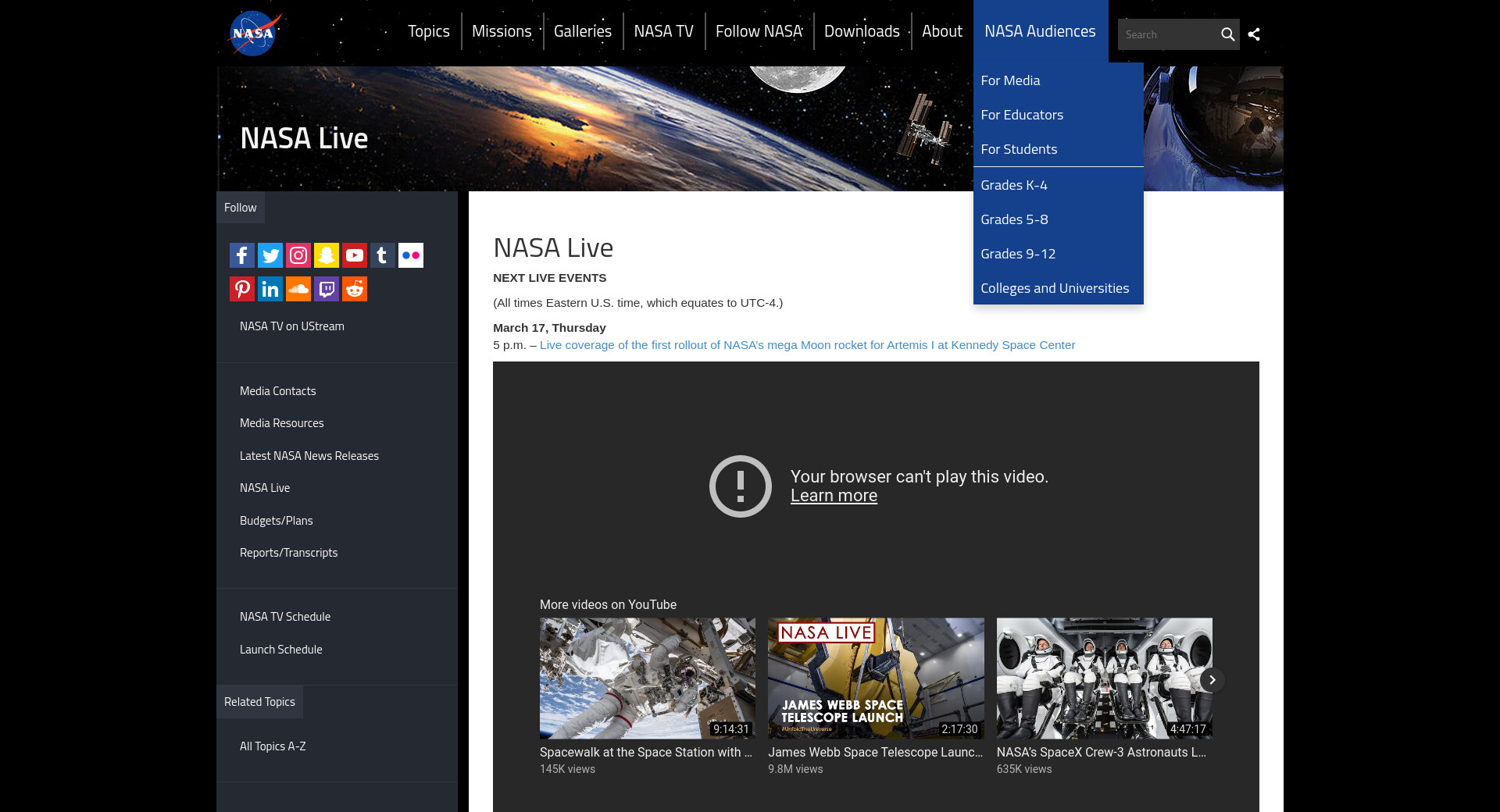Choose Grades 5-8 in the dropdown
Viewport: 1500px width, 812px height.
click(x=1014, y=219)
